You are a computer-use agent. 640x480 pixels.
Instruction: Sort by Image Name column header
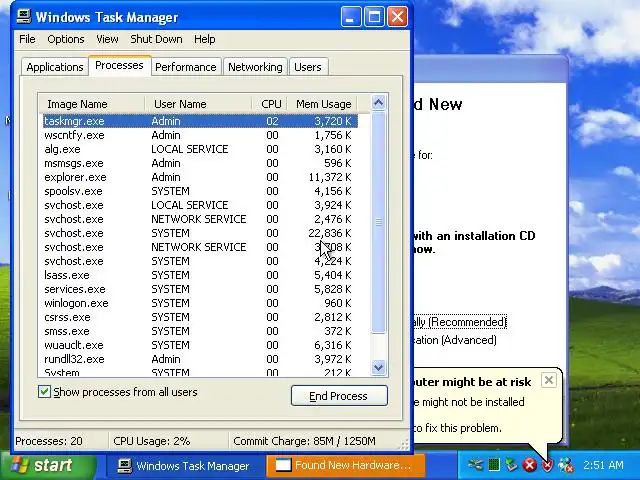92,104
